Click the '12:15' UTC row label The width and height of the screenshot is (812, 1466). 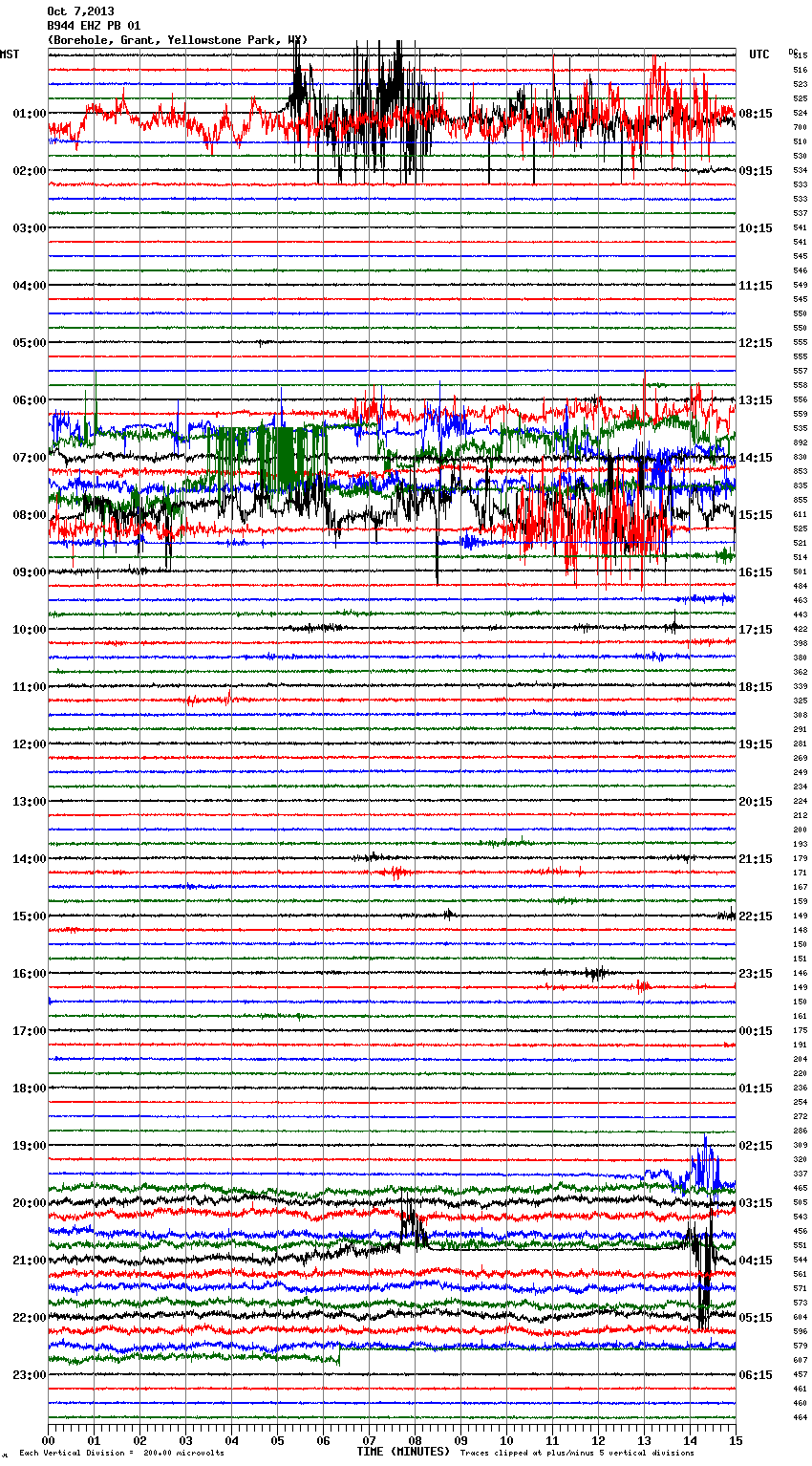click(756, 343)
